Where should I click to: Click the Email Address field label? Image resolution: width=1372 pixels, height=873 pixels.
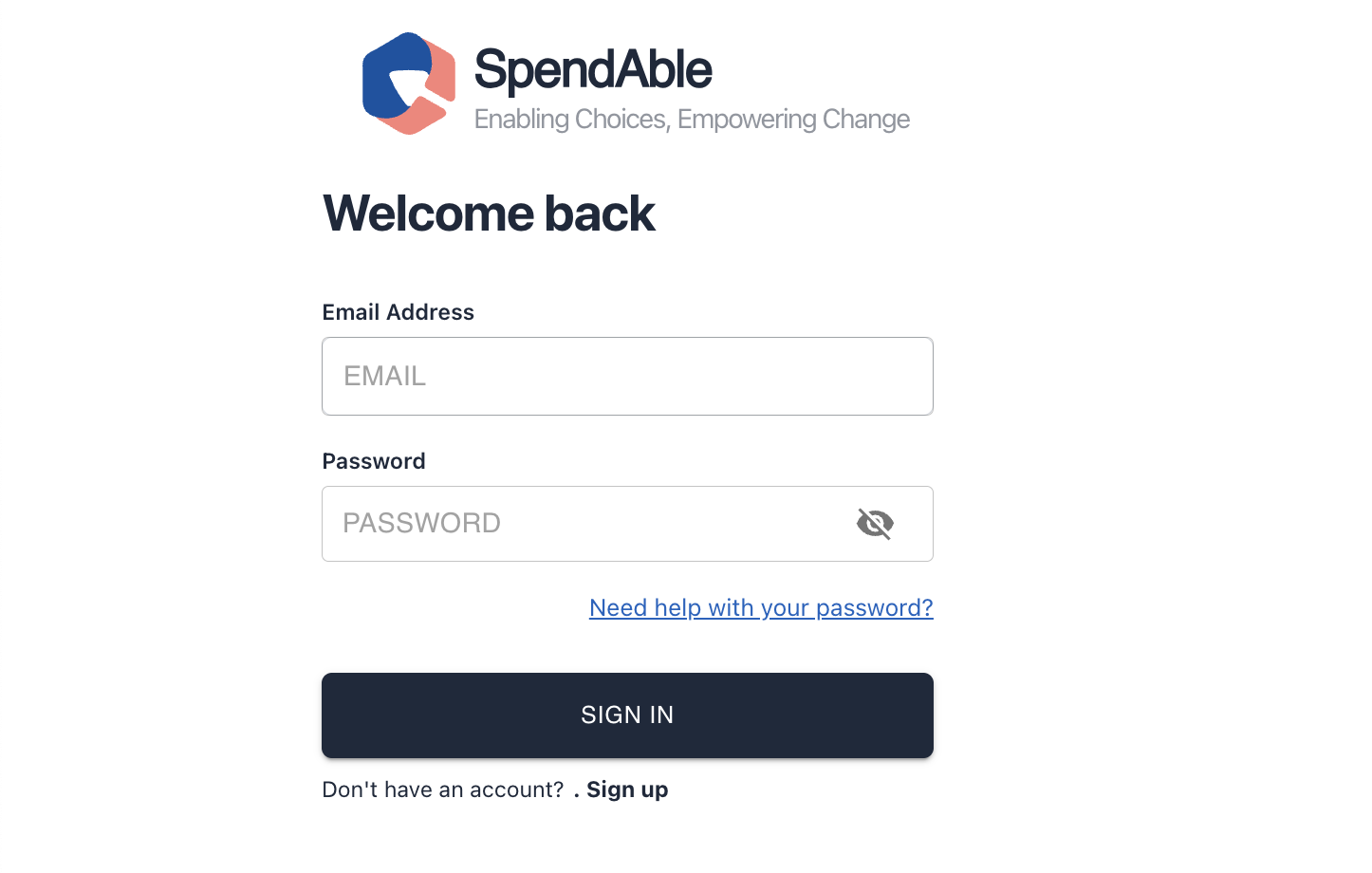[398, 312]
